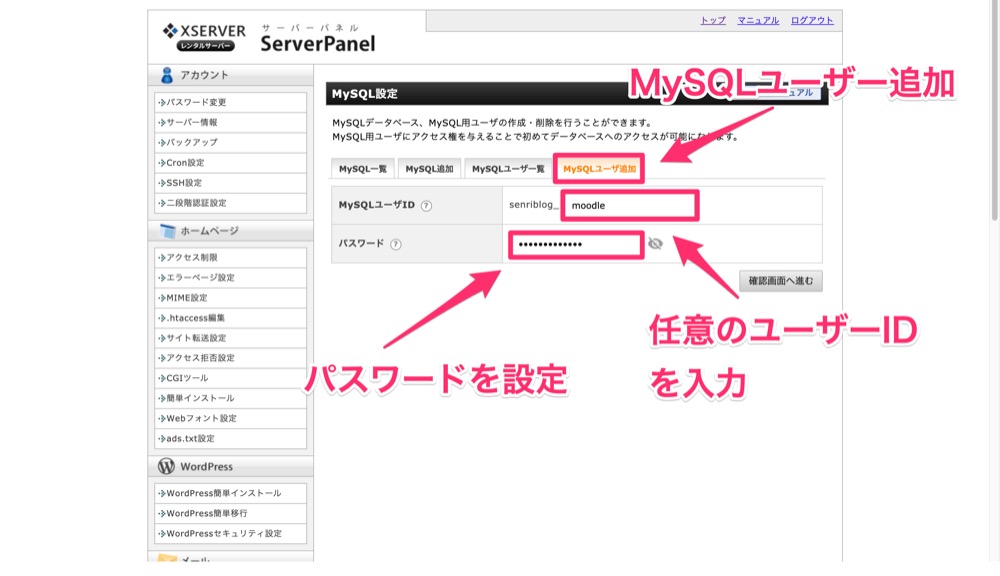1000x576 pixels.
Task: Click the account person icon
Action: (167, 75)
